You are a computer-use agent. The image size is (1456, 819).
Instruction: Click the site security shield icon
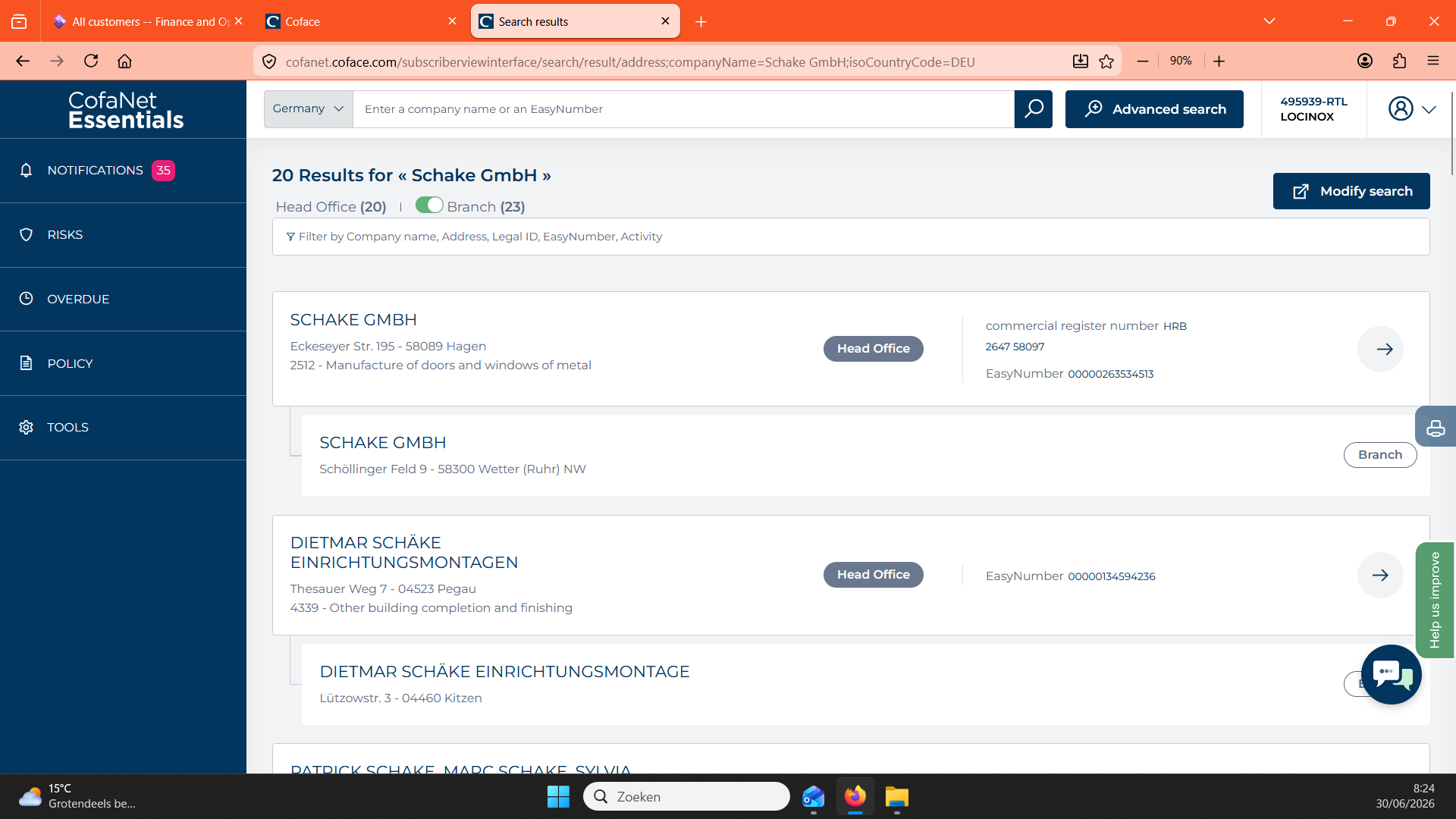pyautogui.click(x=269, y=61)
